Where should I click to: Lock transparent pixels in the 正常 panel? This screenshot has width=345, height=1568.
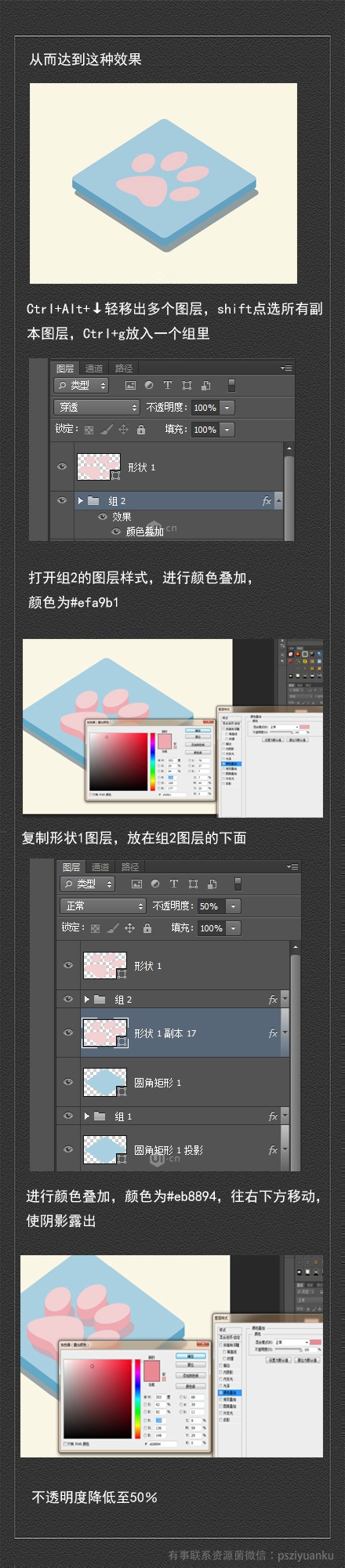[95, 928]
